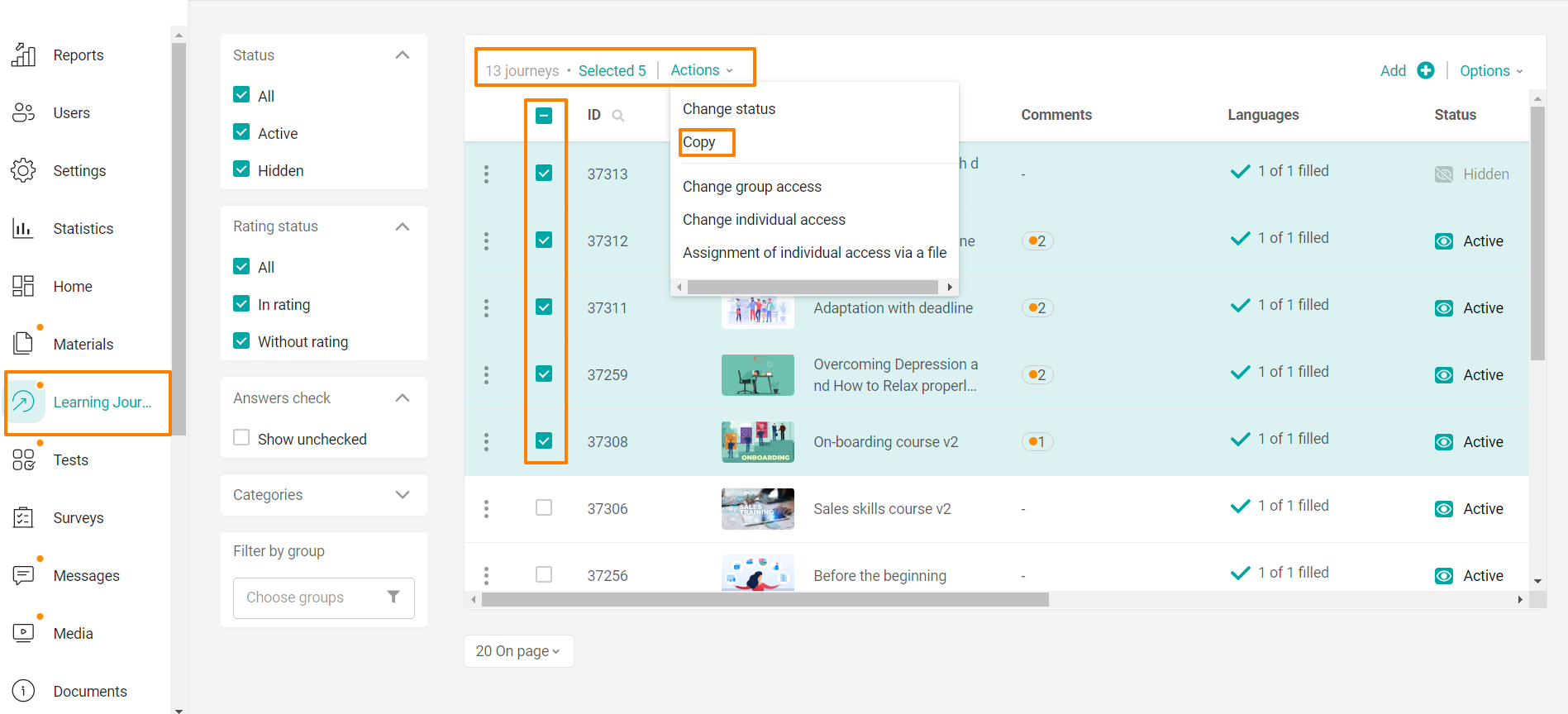Click the Add link
Image resolution: width=1568 pixels, height=714 pixels.
(x=1393, y=71)
